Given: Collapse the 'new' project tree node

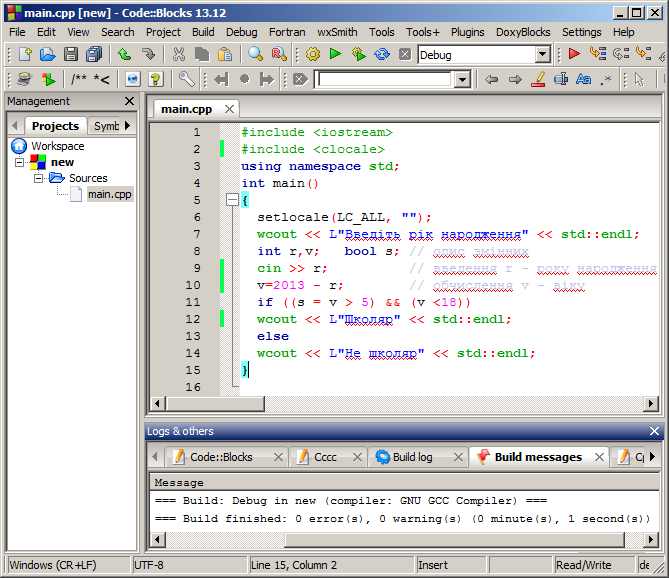Looking at the screenshot, I should tap(19, 162).
